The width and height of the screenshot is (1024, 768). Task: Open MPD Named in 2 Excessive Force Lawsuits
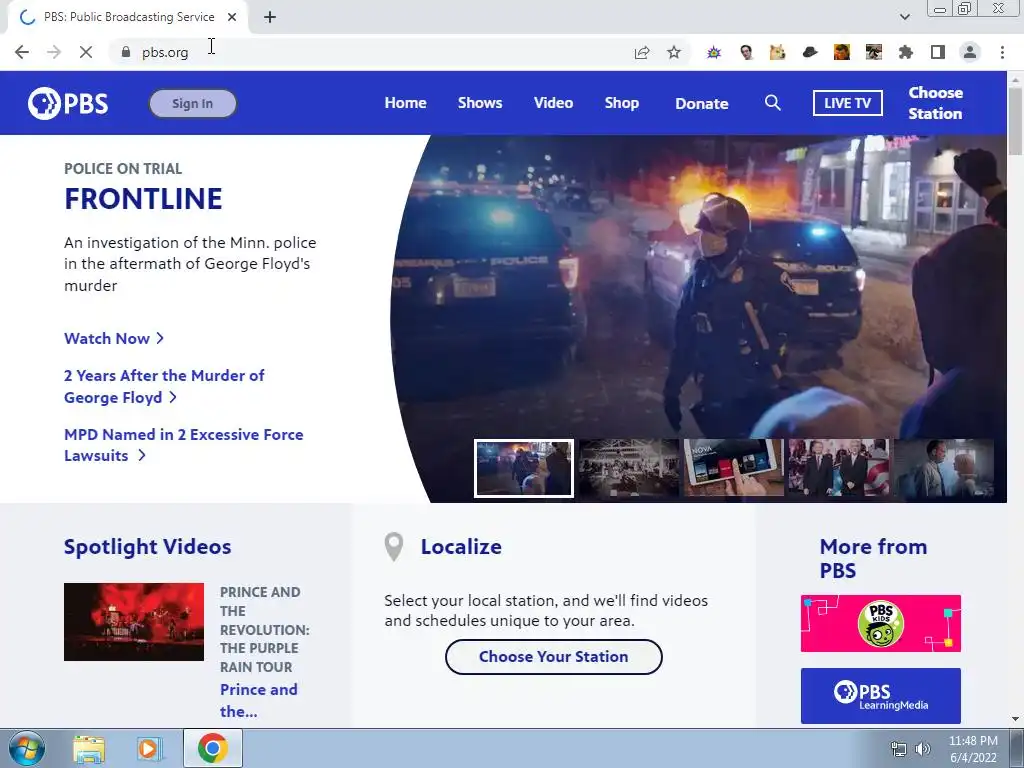[184, 445]
